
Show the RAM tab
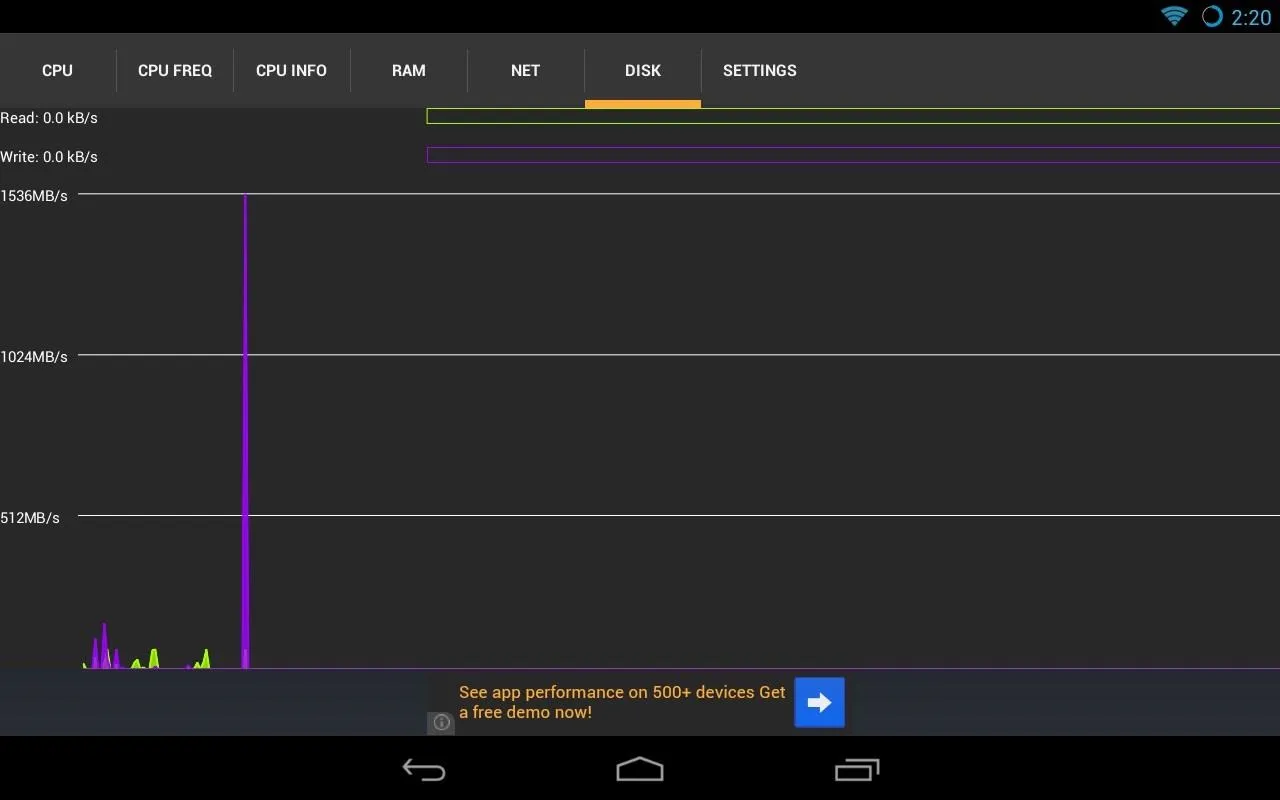(x=409, y=70)
